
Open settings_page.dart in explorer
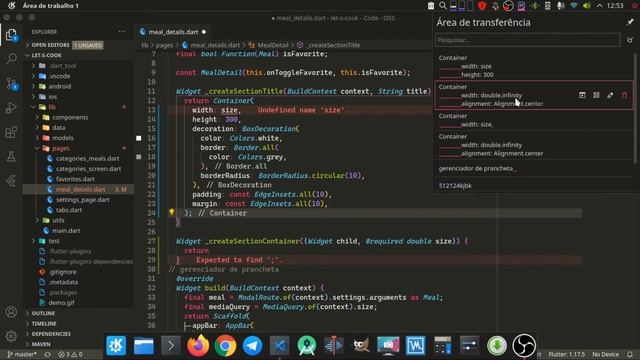82,200
